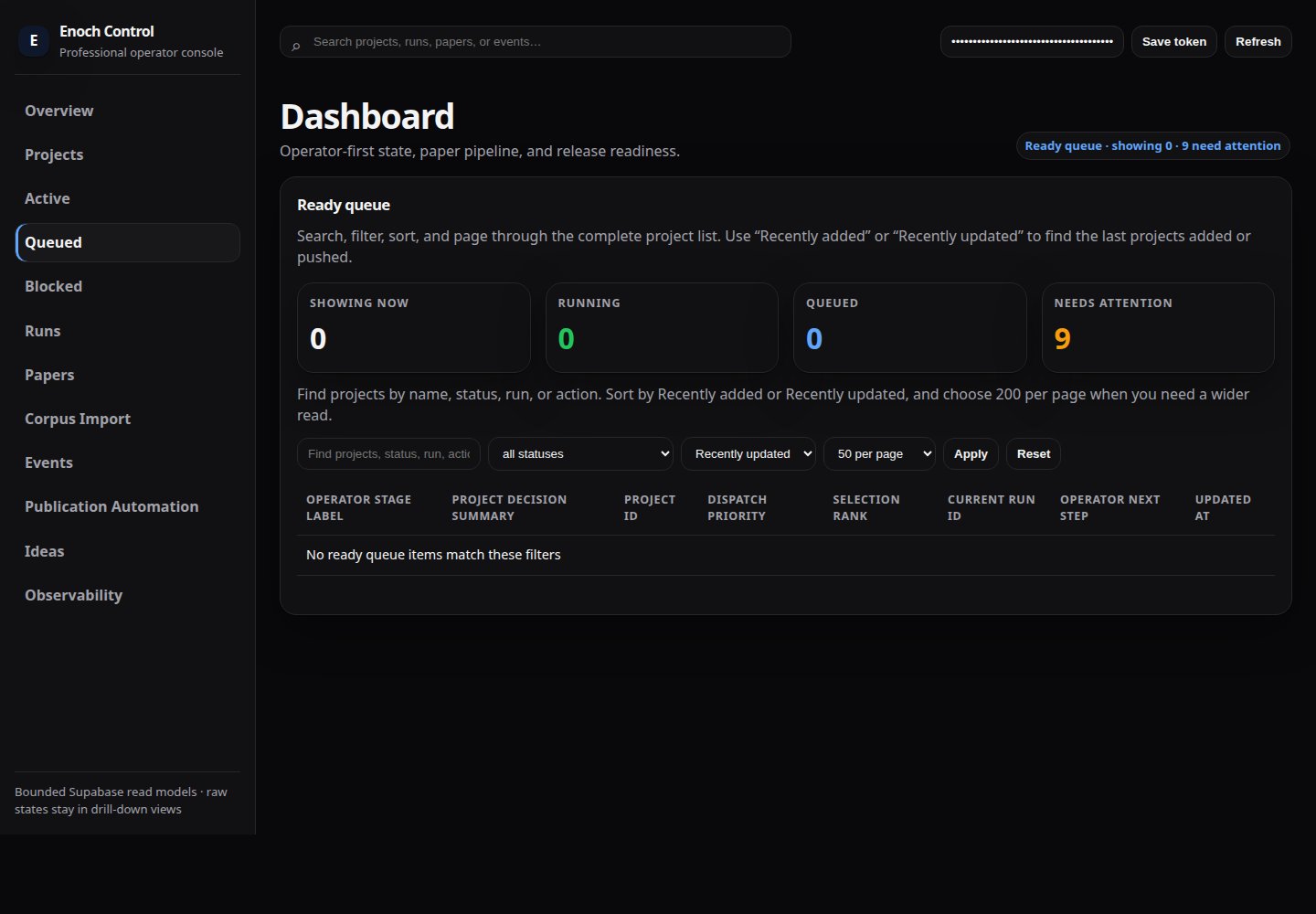Screen dimensions: 1316x914
Task: Click the "Bounded Supabase read models" footer note
Action: click(121, 801)
